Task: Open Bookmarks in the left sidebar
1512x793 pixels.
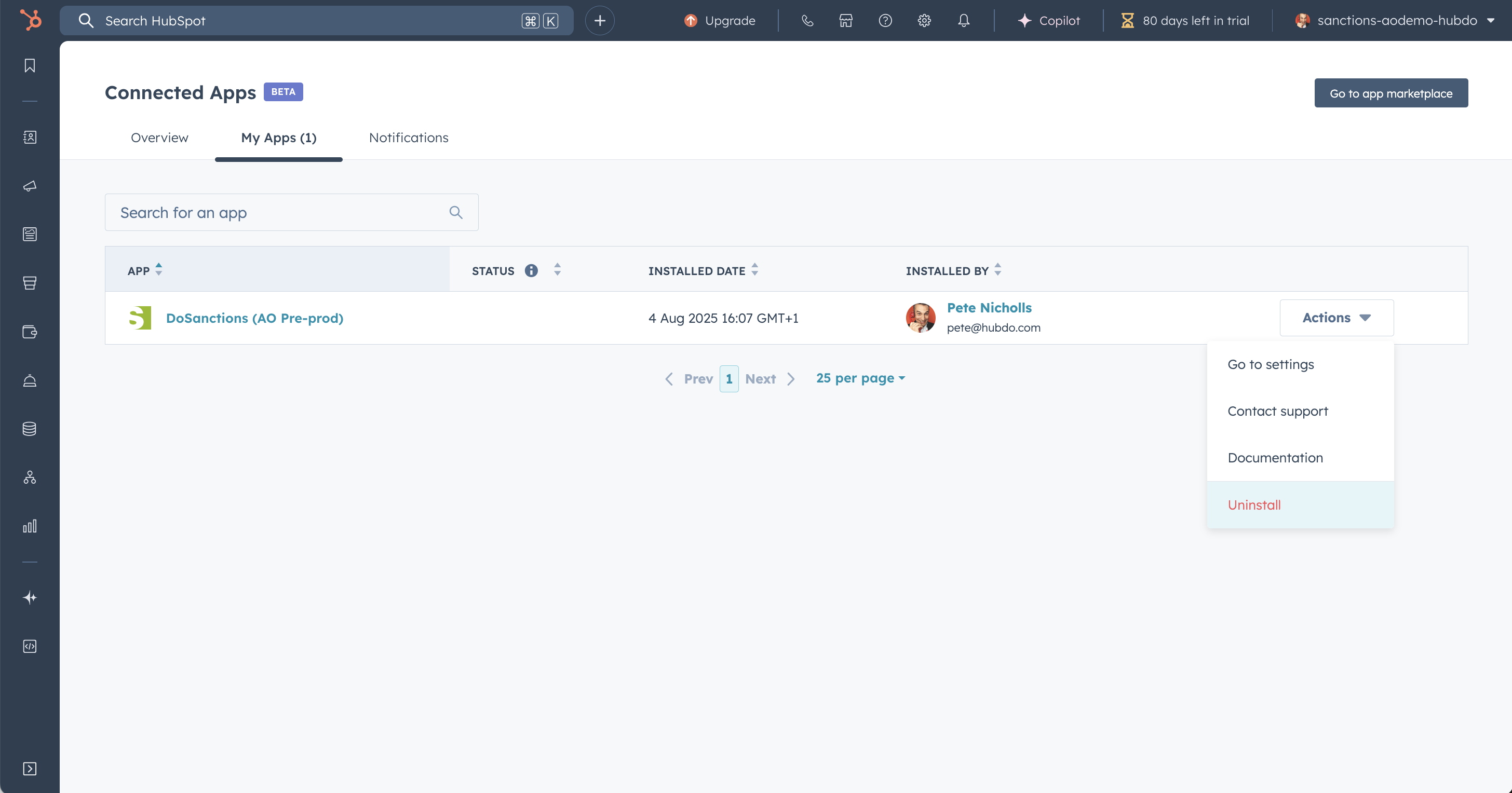Action: [x=30, y=65]
